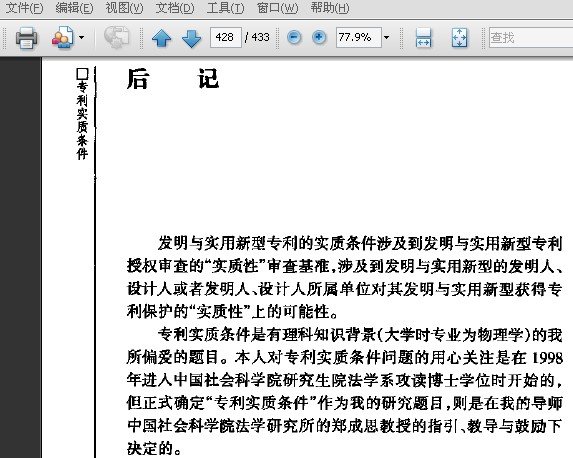The height and width of the screenshot is (458, 573).
Task: Click the fit width scrolling icon
Action: click(x=424, y=37)
